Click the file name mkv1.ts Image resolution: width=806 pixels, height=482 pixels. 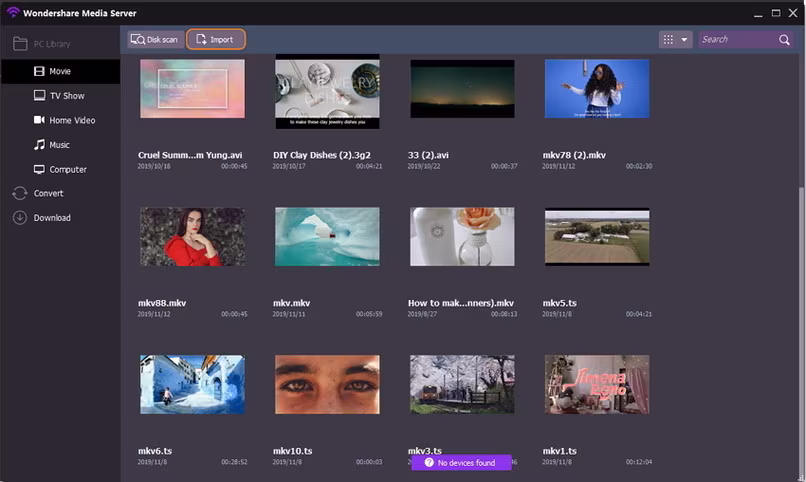coord(560,451)
